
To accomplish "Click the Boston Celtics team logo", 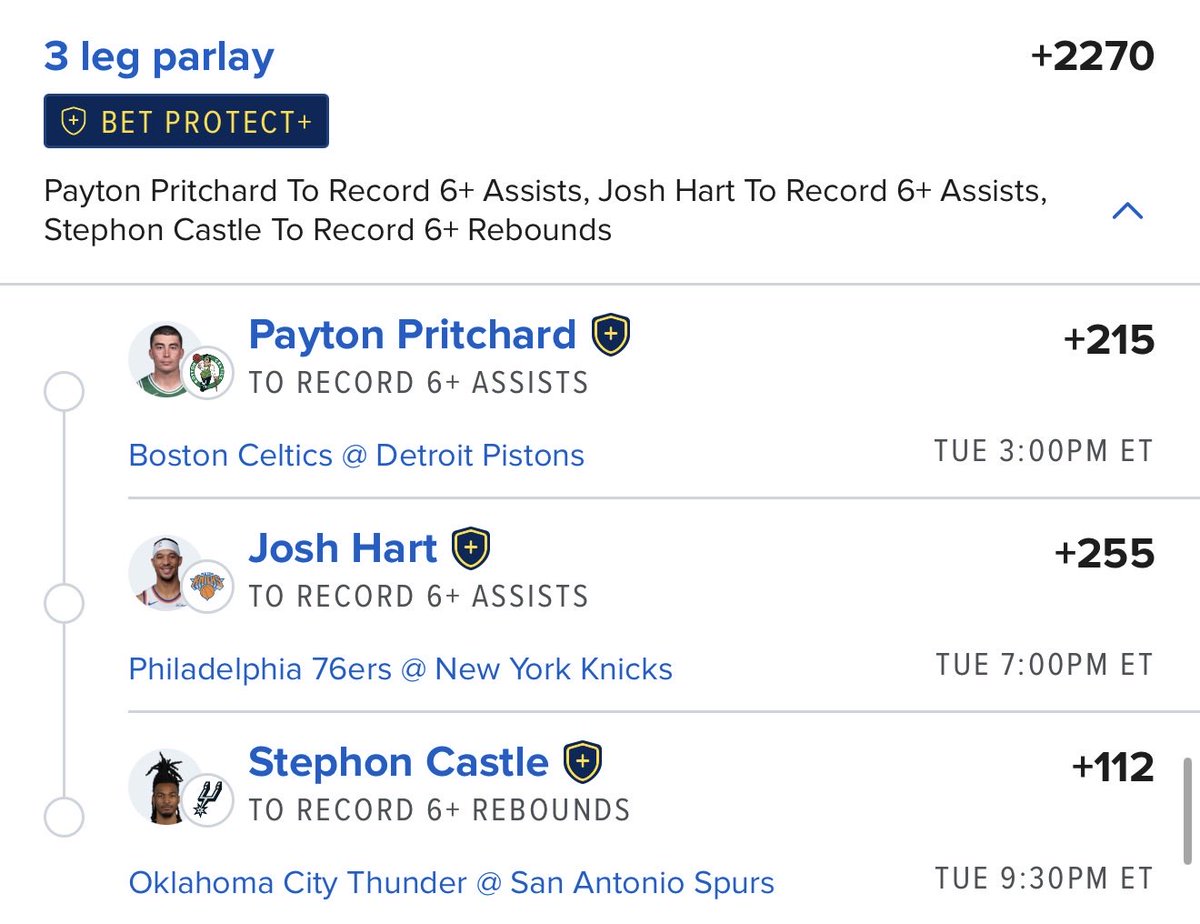I will pos(210,374).
